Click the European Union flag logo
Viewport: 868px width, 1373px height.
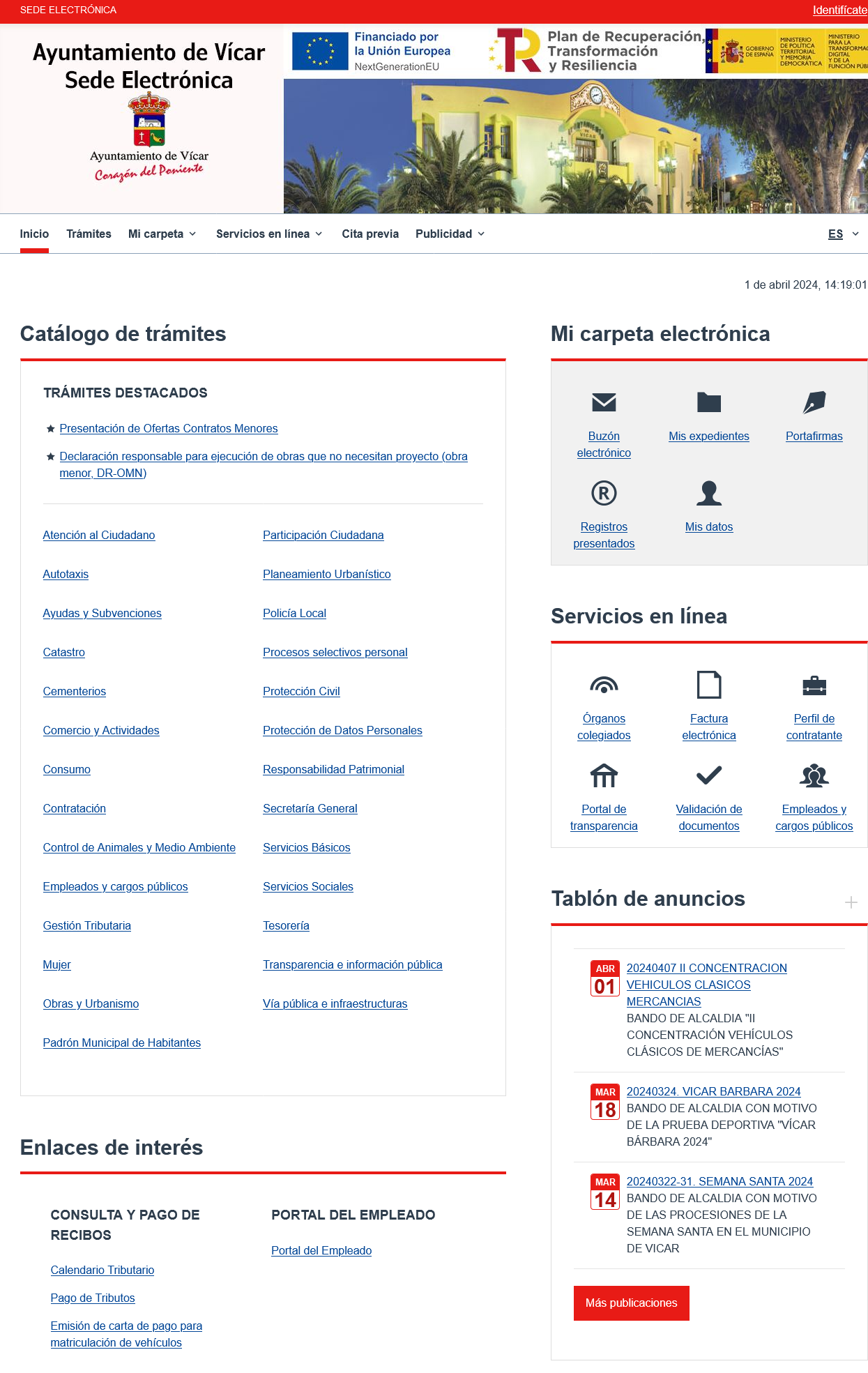coord(320,51)
